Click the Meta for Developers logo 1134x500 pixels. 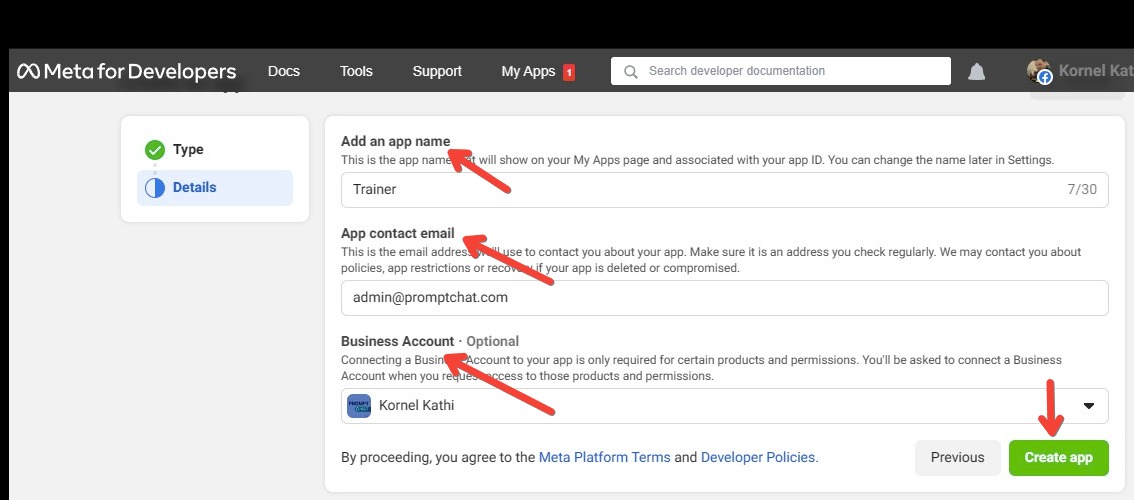pos(127,71)
